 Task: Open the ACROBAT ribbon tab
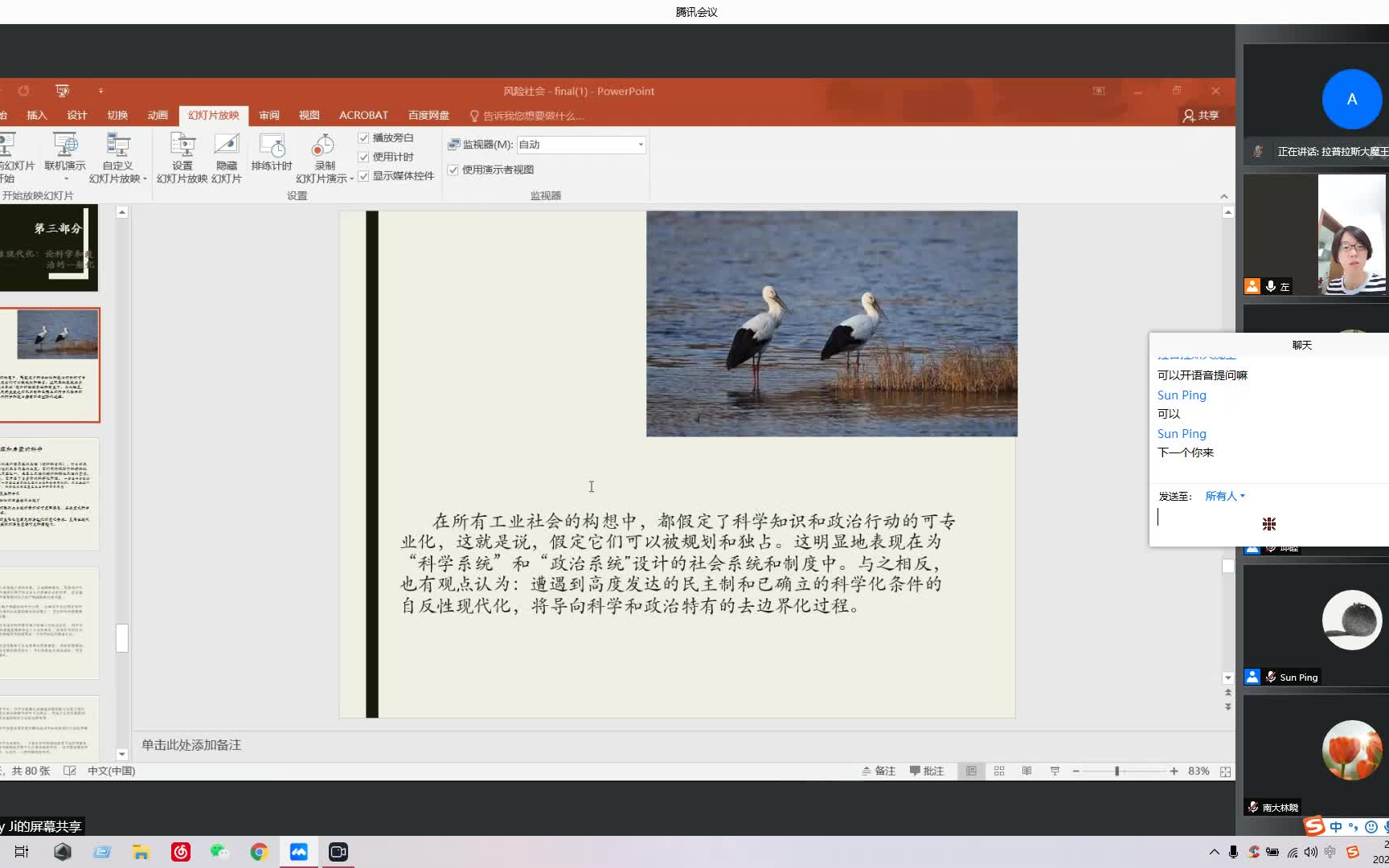[363, 116]
